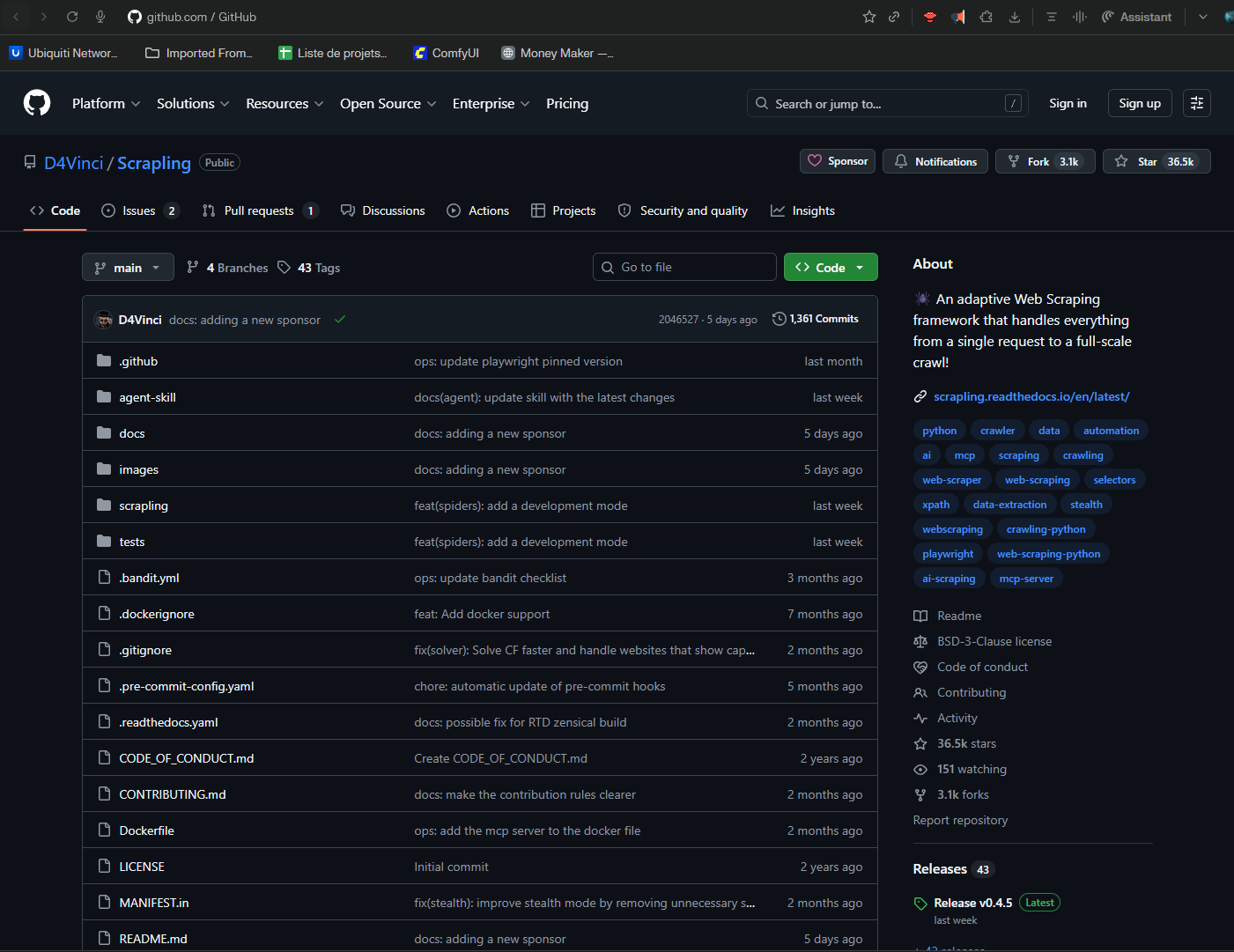This screenshot has height=952, width=1234.
Task: Open the appearance settings icon next to Sign up
Action: tap(1196, 103)
